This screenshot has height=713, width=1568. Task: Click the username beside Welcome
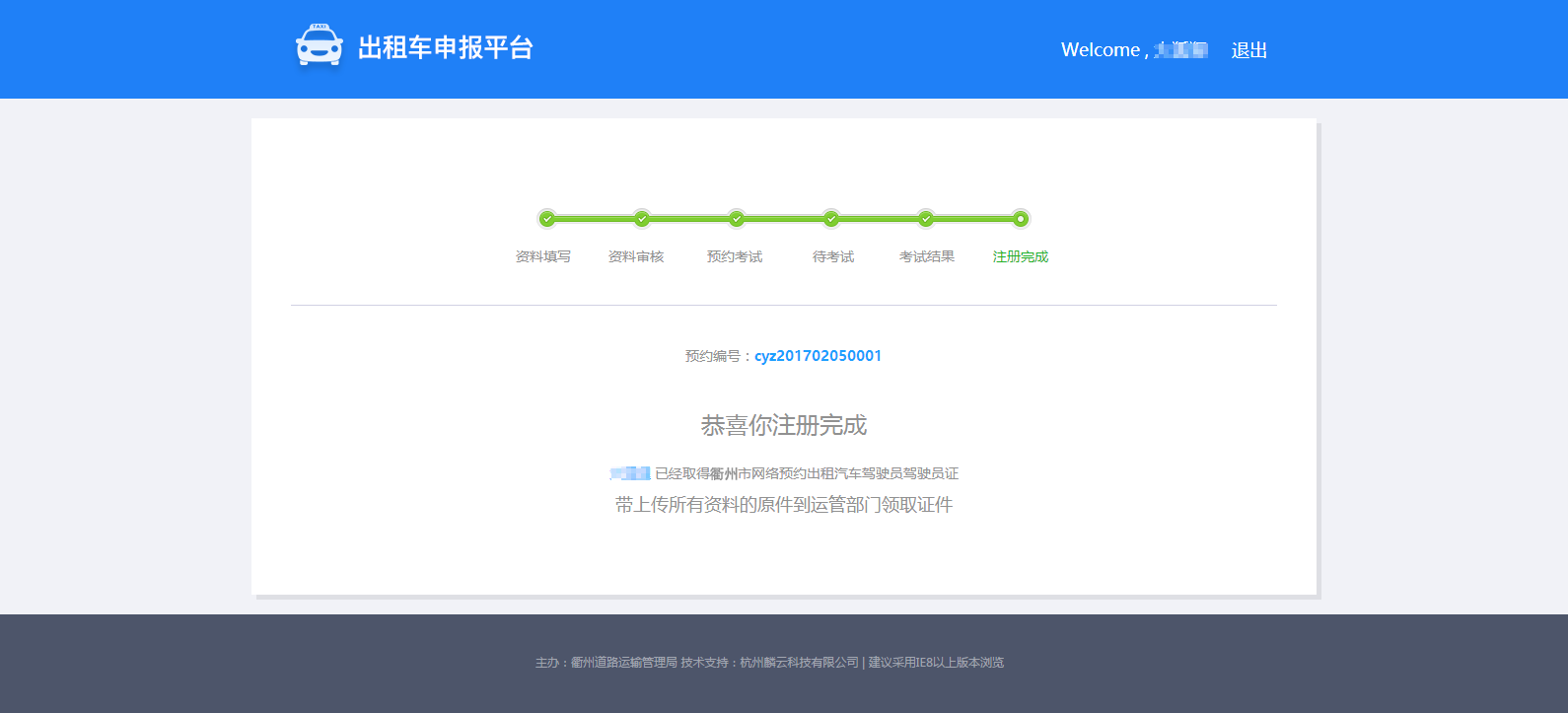(1180, 50)
